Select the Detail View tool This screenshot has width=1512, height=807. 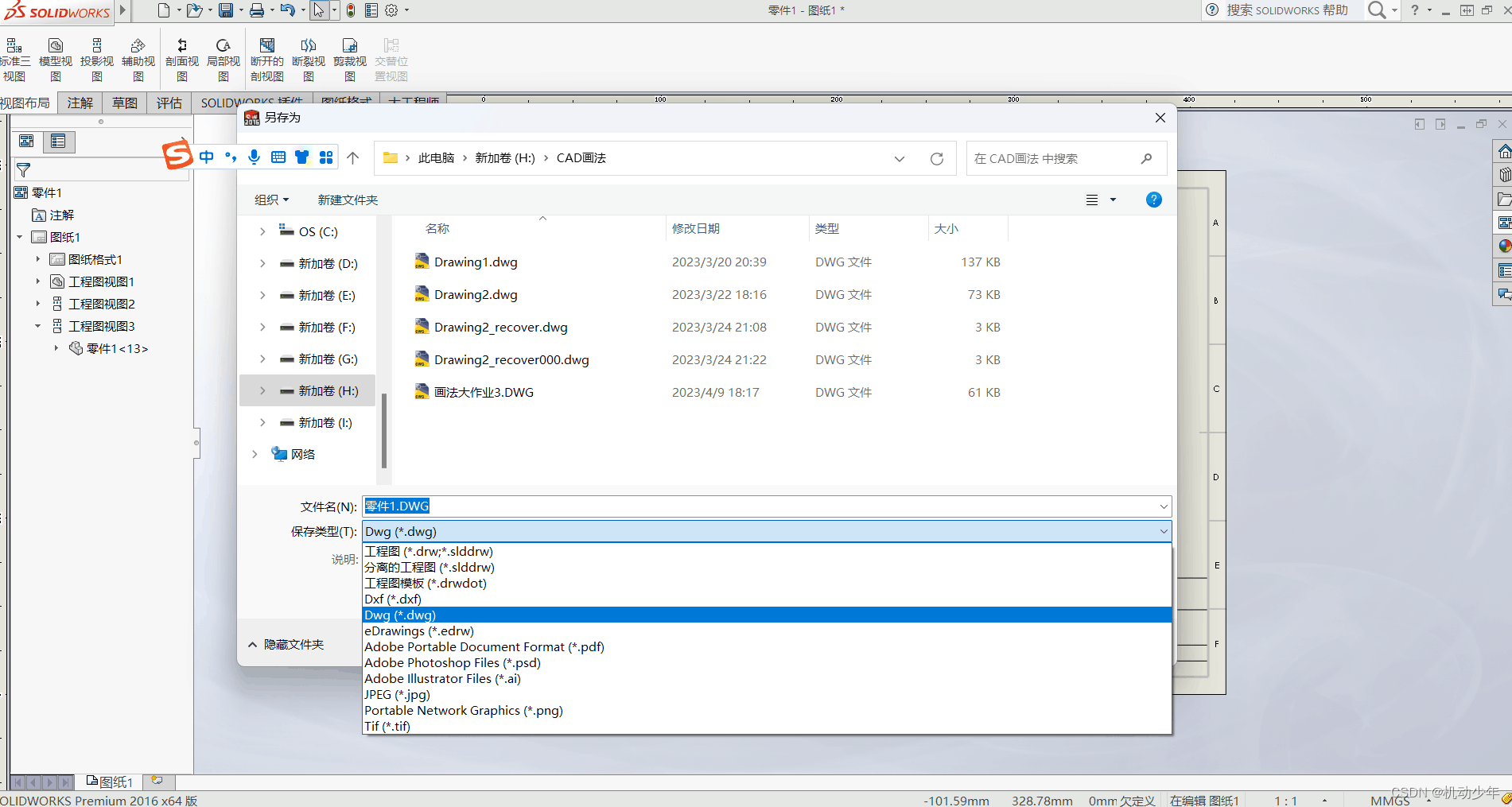(x=223, y=60)
